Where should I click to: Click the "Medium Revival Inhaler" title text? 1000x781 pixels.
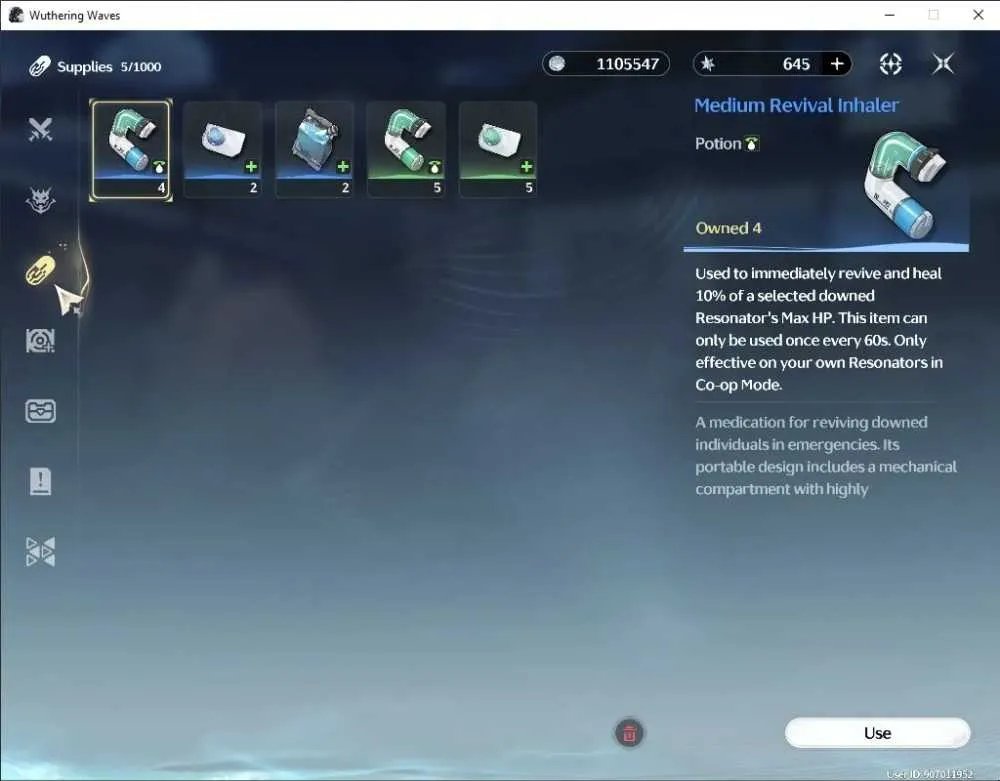coord(797,105)
